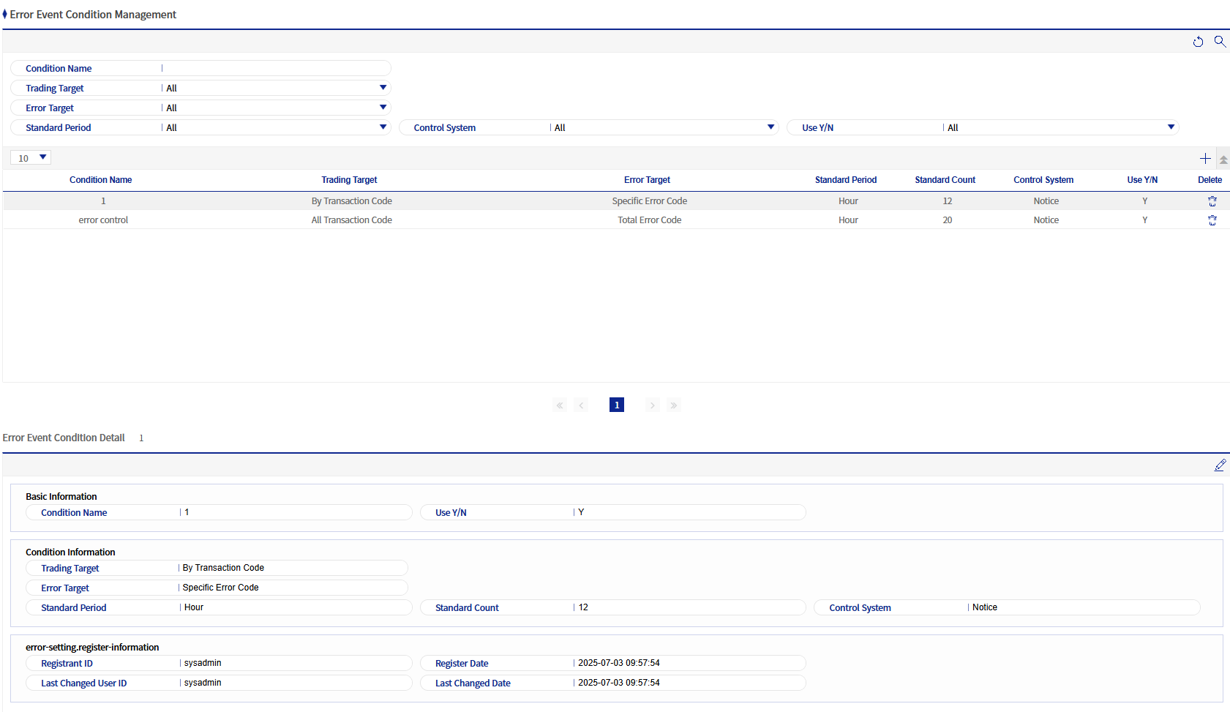Sort by the Condition Name column header

[x=100, y=180]
